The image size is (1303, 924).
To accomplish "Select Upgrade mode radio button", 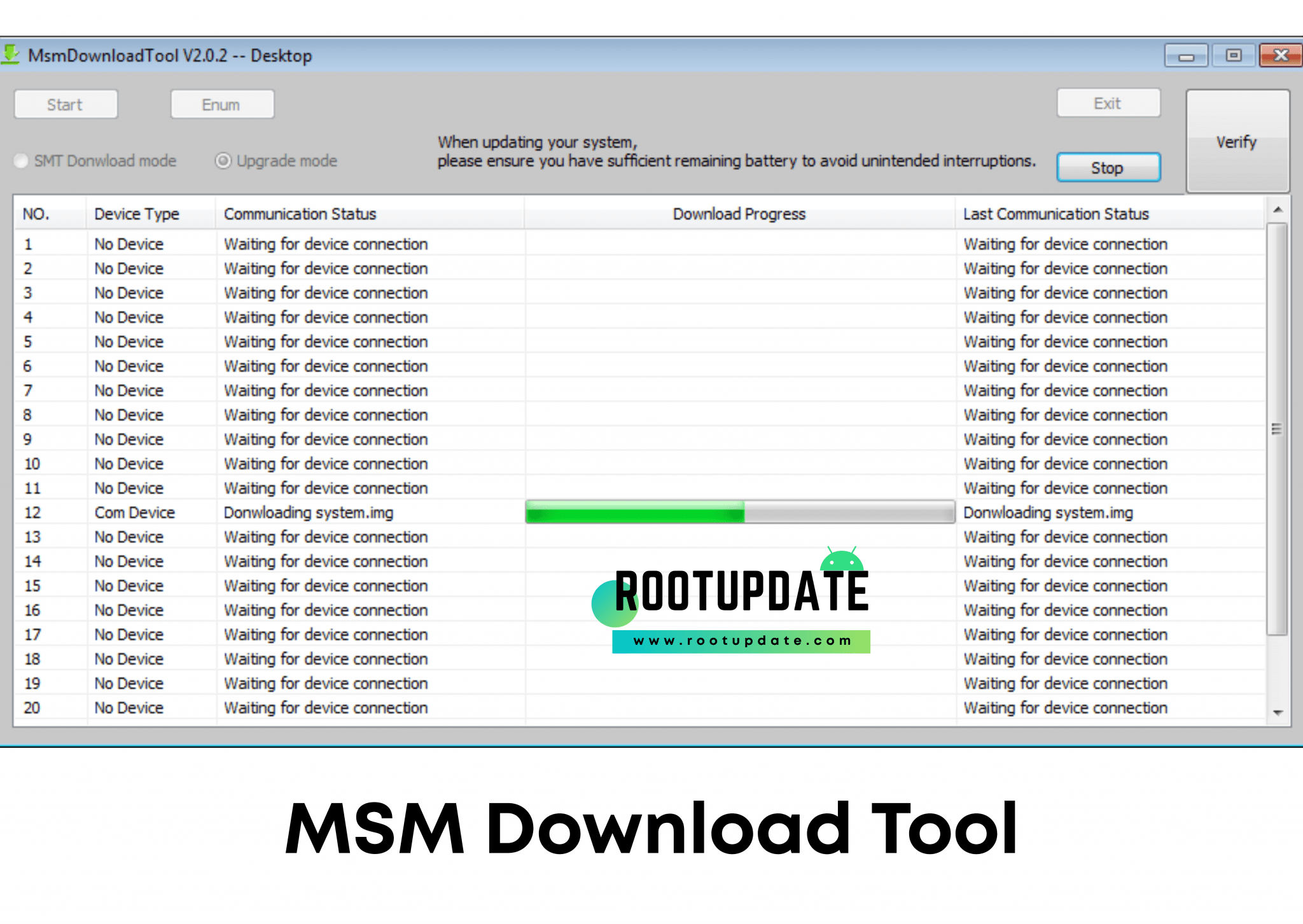I will coord(223,161).
